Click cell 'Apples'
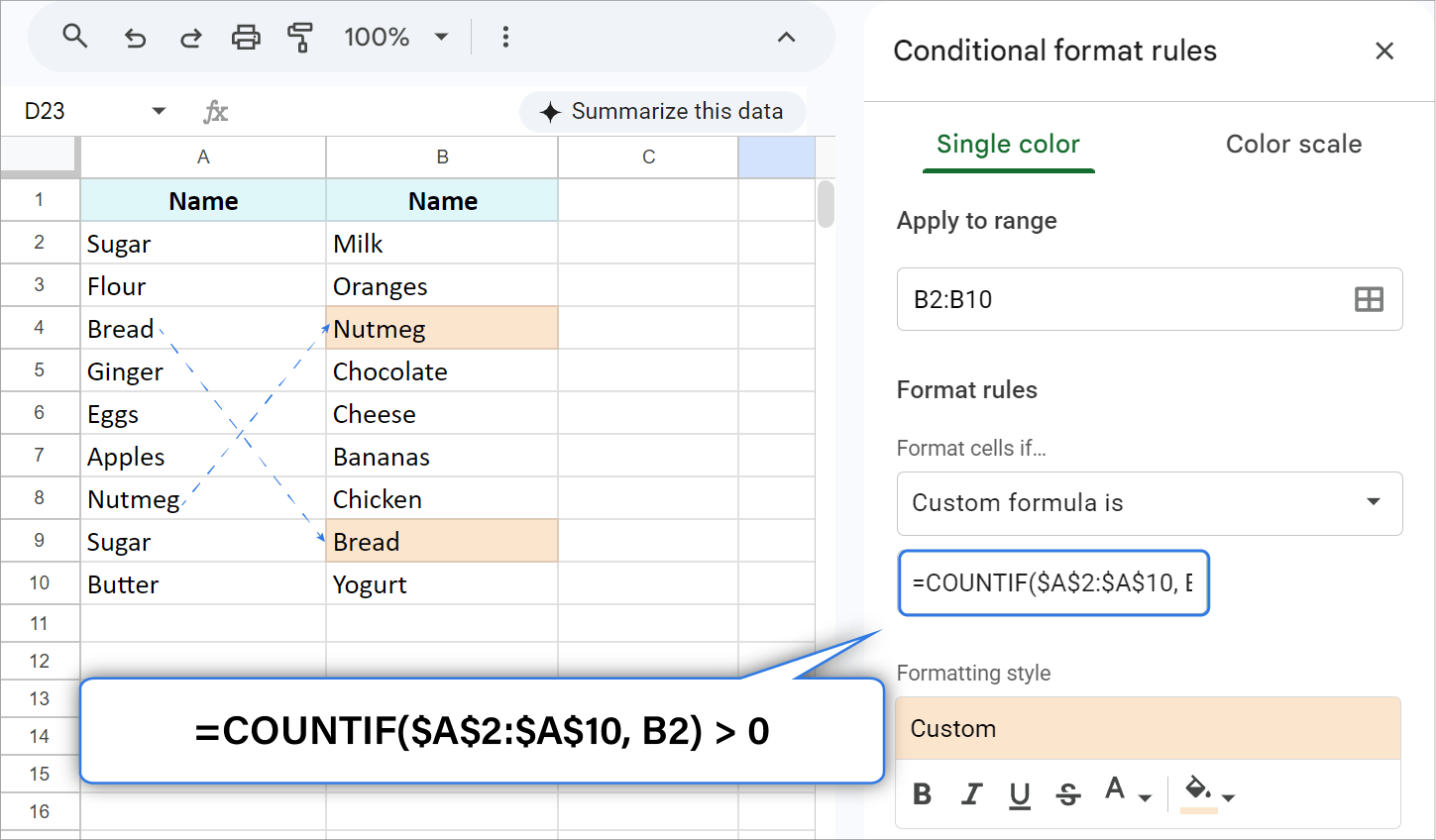The image size is (1436, 840). point(203,456)
